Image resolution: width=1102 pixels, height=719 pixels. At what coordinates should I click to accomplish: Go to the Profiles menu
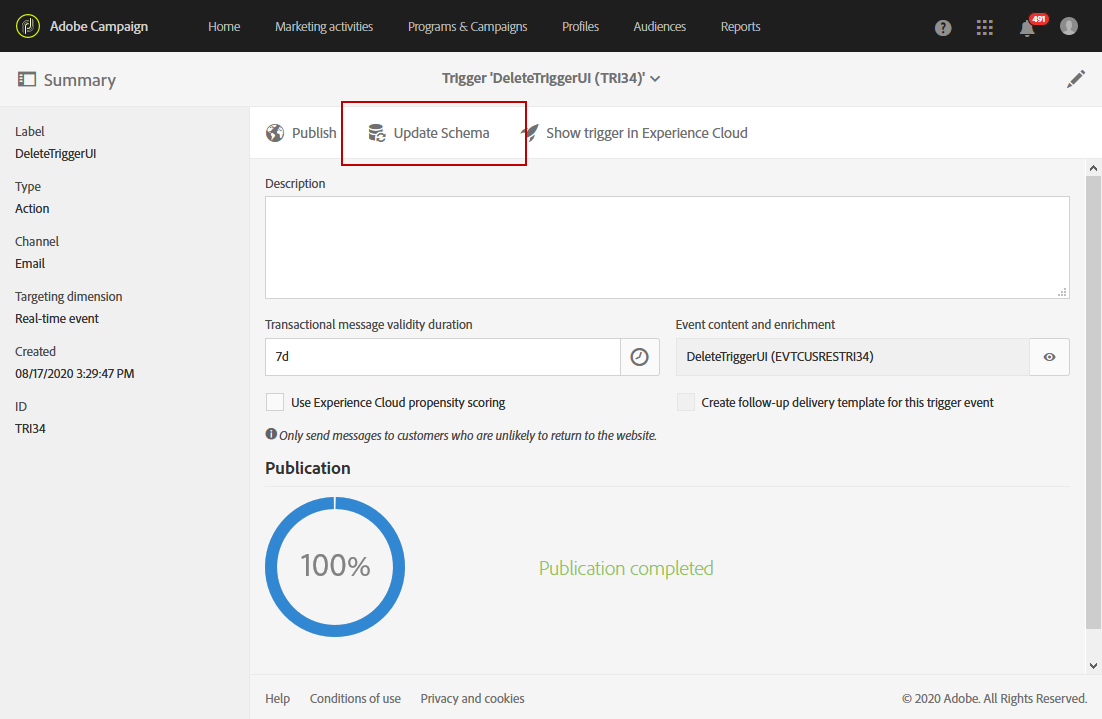coord(581,27)
